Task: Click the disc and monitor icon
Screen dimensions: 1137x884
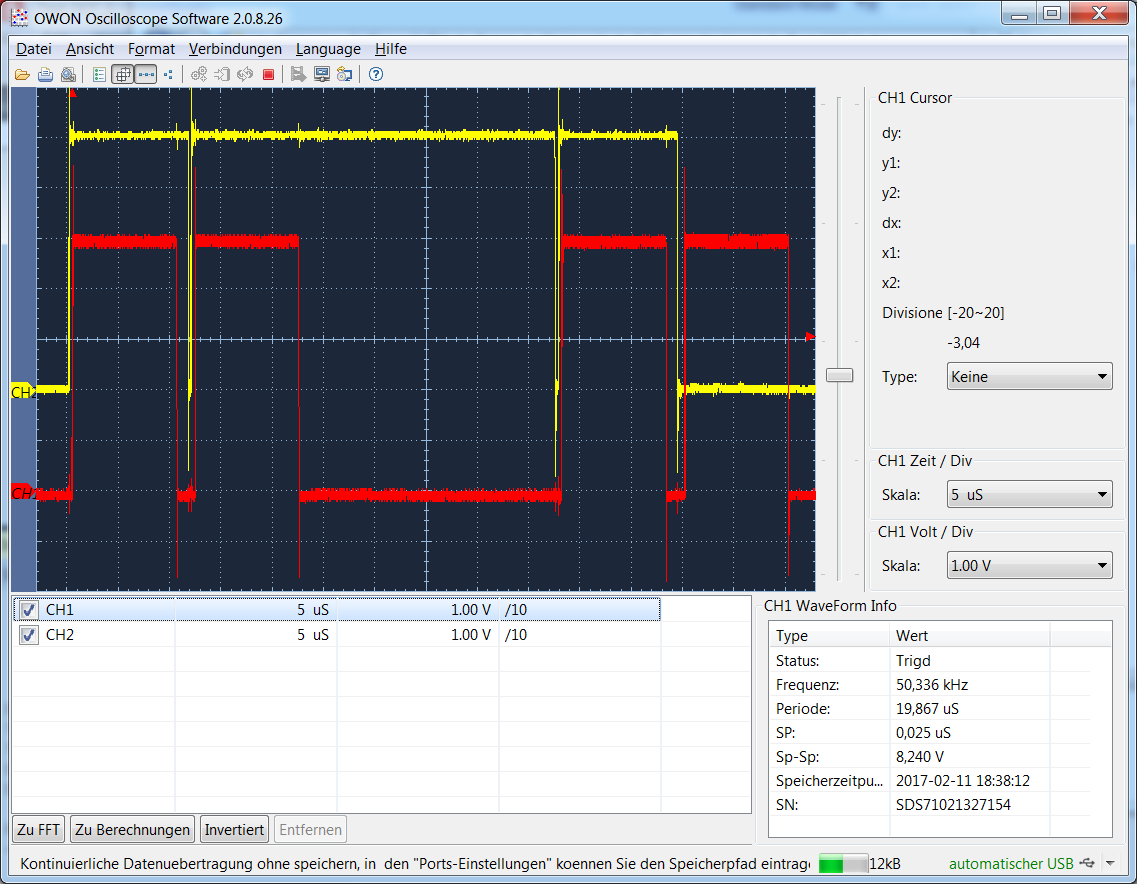Action: [x=344, y=75]
